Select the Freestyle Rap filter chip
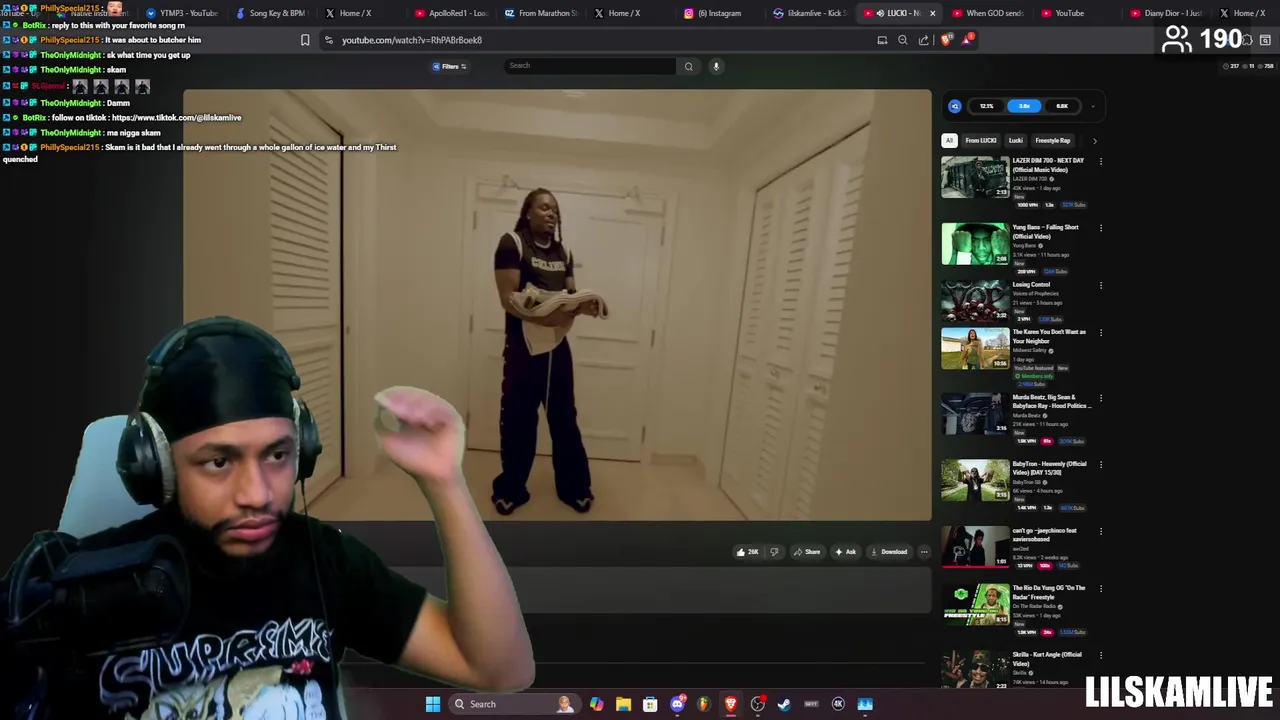 [x=1052, y=141]
